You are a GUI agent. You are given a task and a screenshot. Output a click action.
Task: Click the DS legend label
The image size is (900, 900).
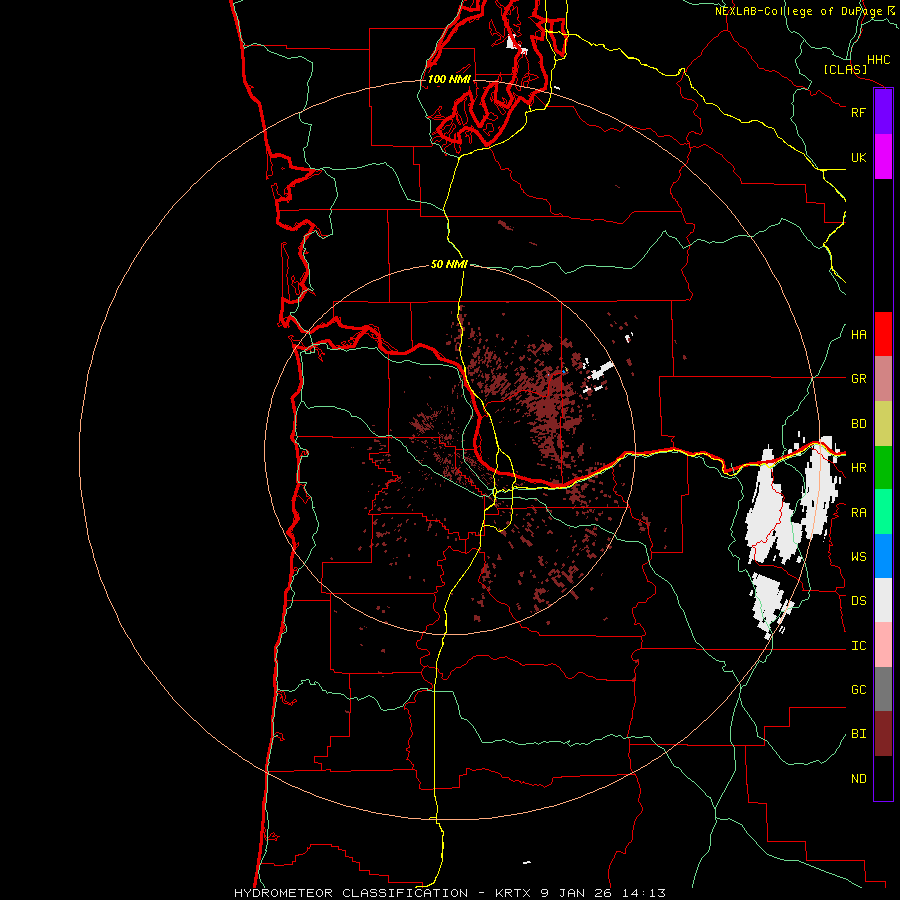coord(858,601)
